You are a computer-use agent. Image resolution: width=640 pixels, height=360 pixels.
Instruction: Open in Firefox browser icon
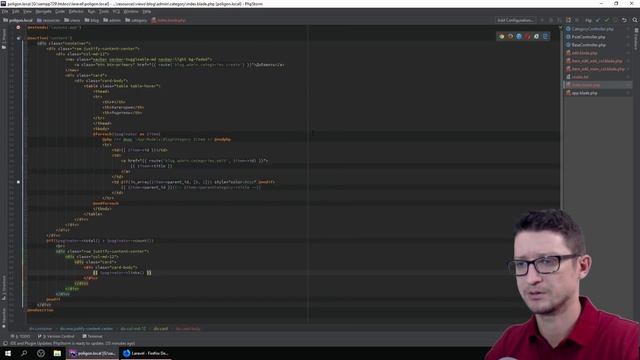click(x=510, y=36)
